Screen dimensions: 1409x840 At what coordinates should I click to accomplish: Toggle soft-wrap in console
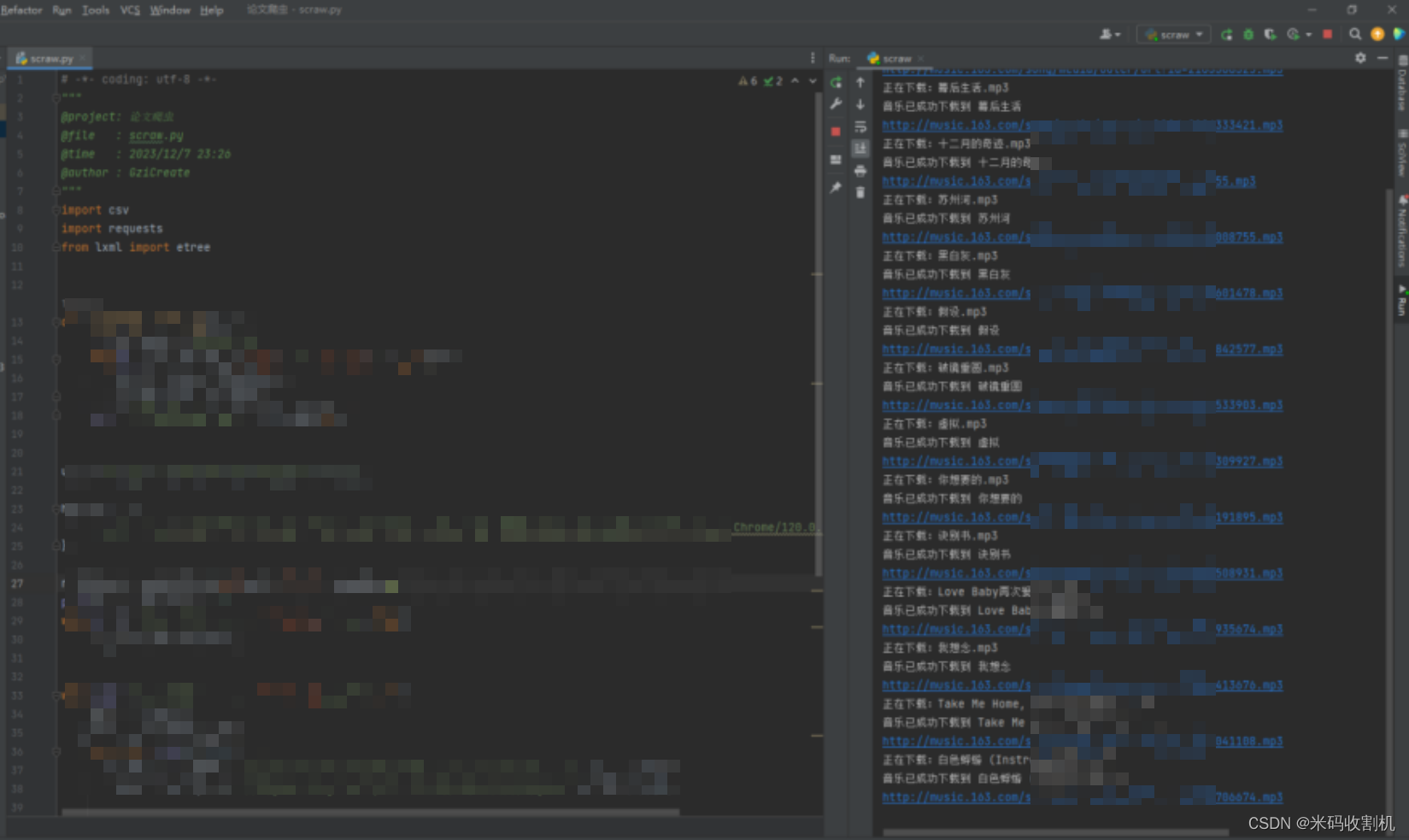860,126
